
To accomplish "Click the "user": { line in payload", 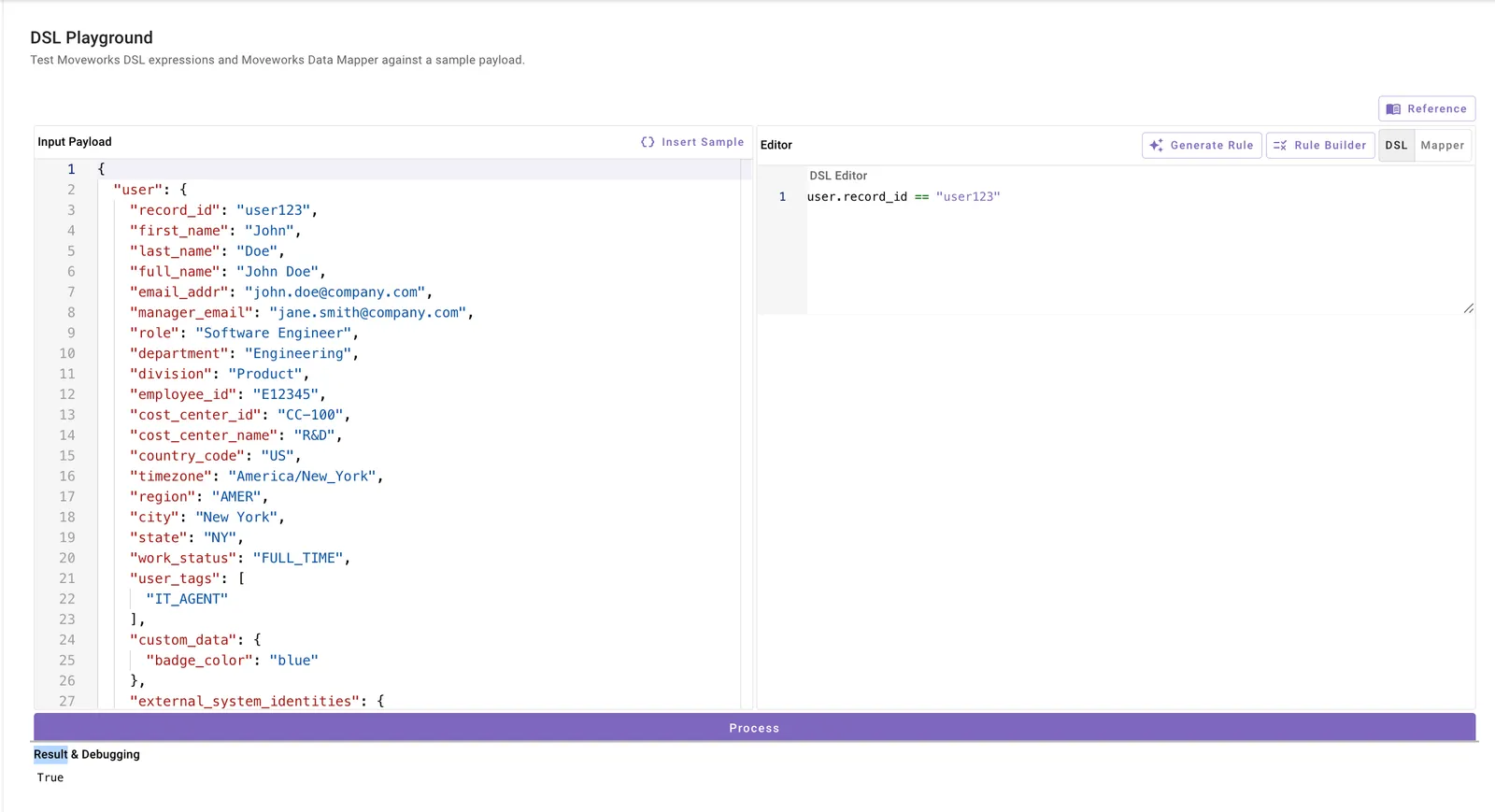I will pos(149,190).
